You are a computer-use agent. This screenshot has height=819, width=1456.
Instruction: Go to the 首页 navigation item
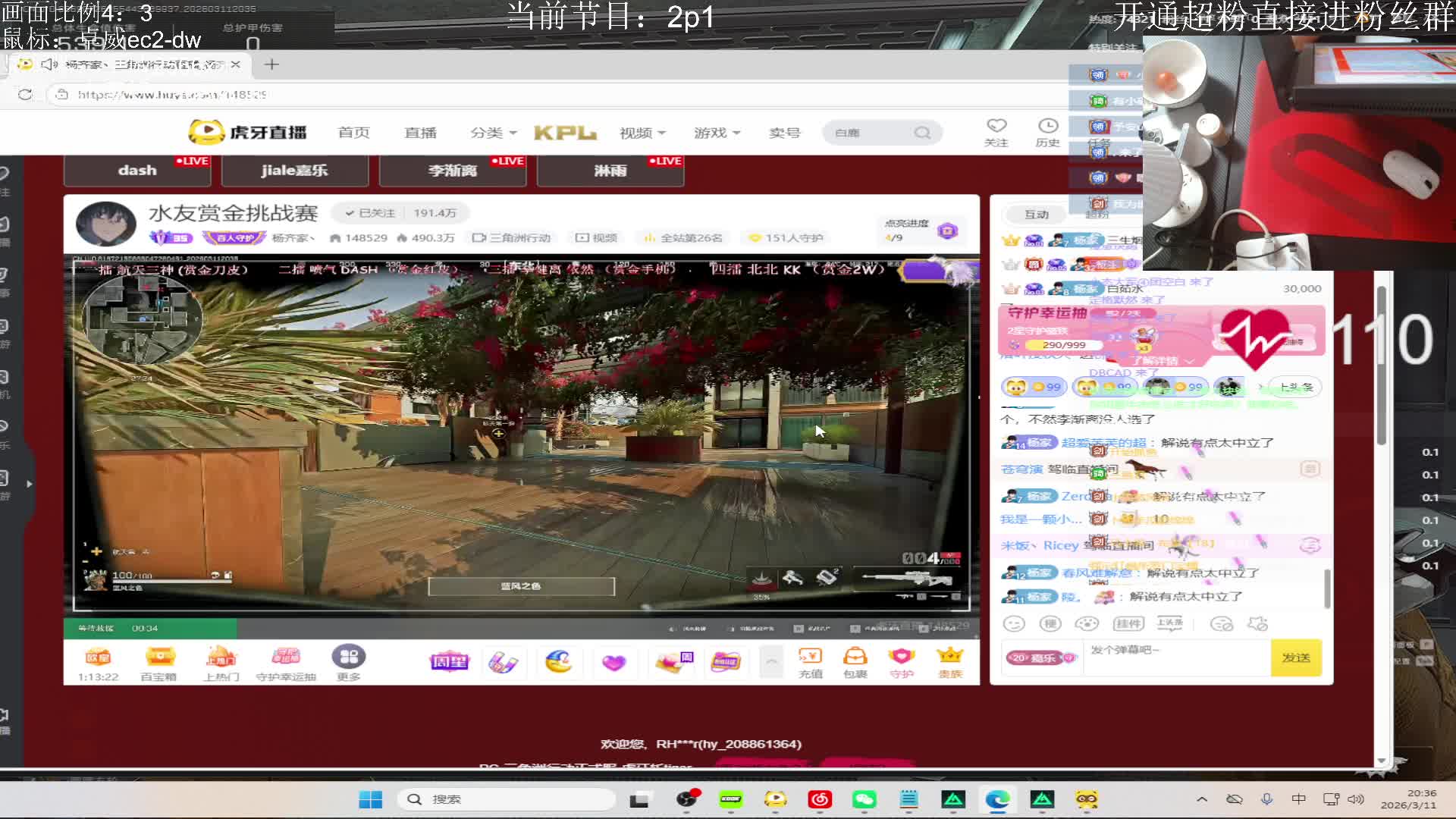pos(353,133)
